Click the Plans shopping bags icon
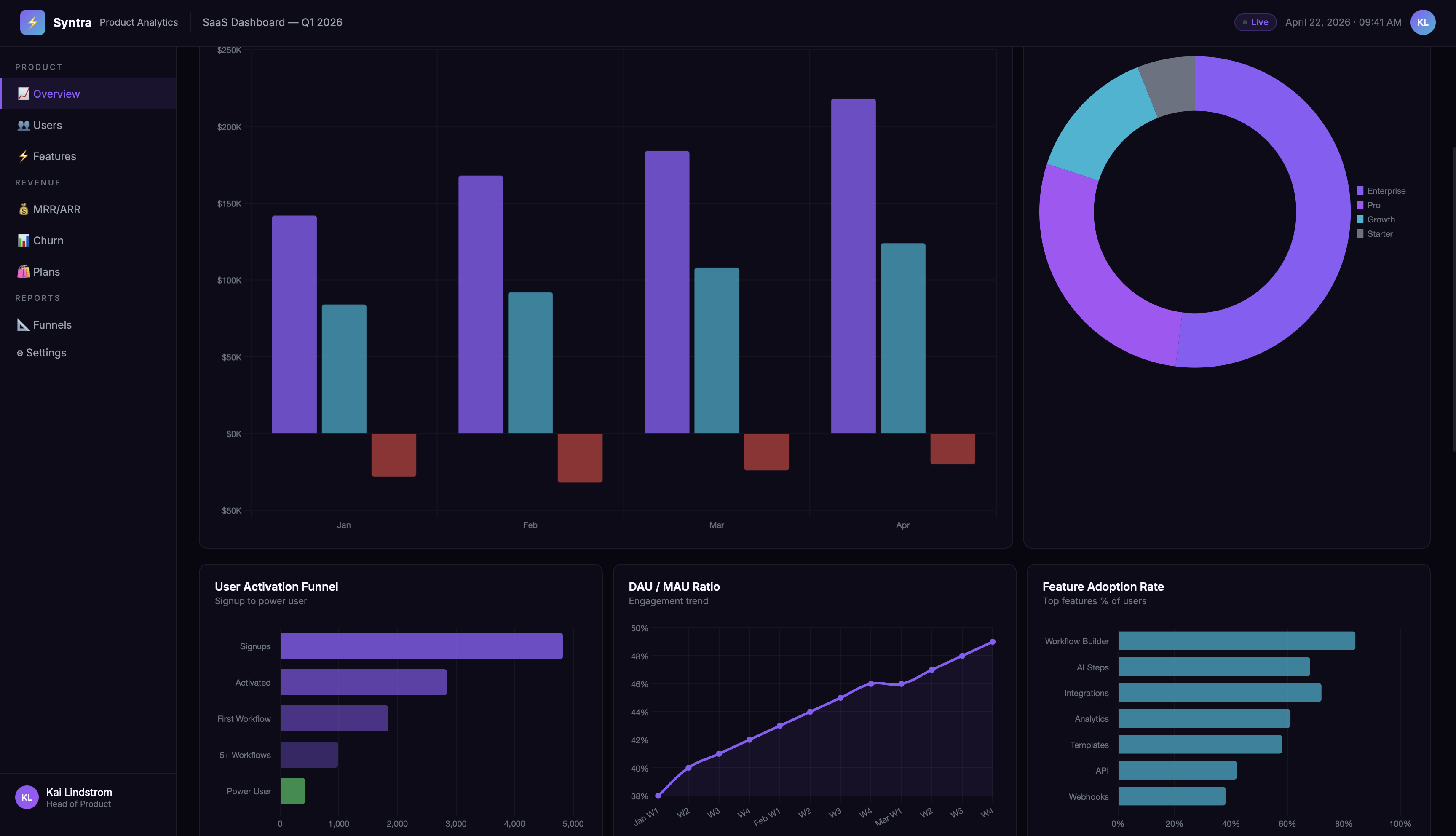The height and width of the screenshot is (836, 1456). 24,272
